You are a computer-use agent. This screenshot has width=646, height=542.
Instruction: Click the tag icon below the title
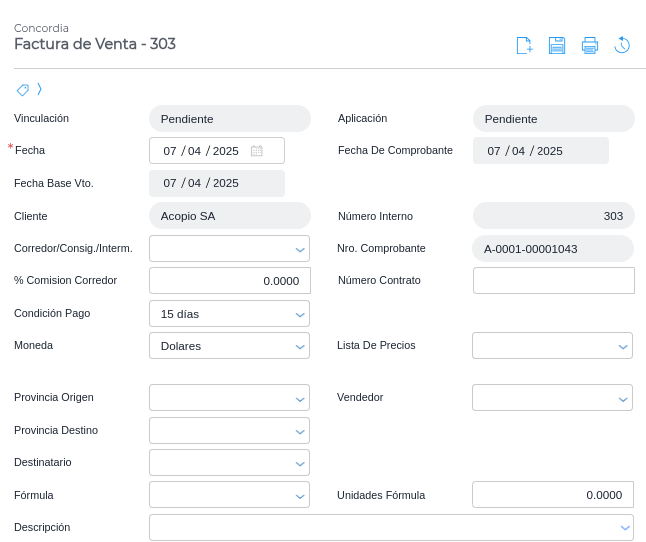click(22, 89)
